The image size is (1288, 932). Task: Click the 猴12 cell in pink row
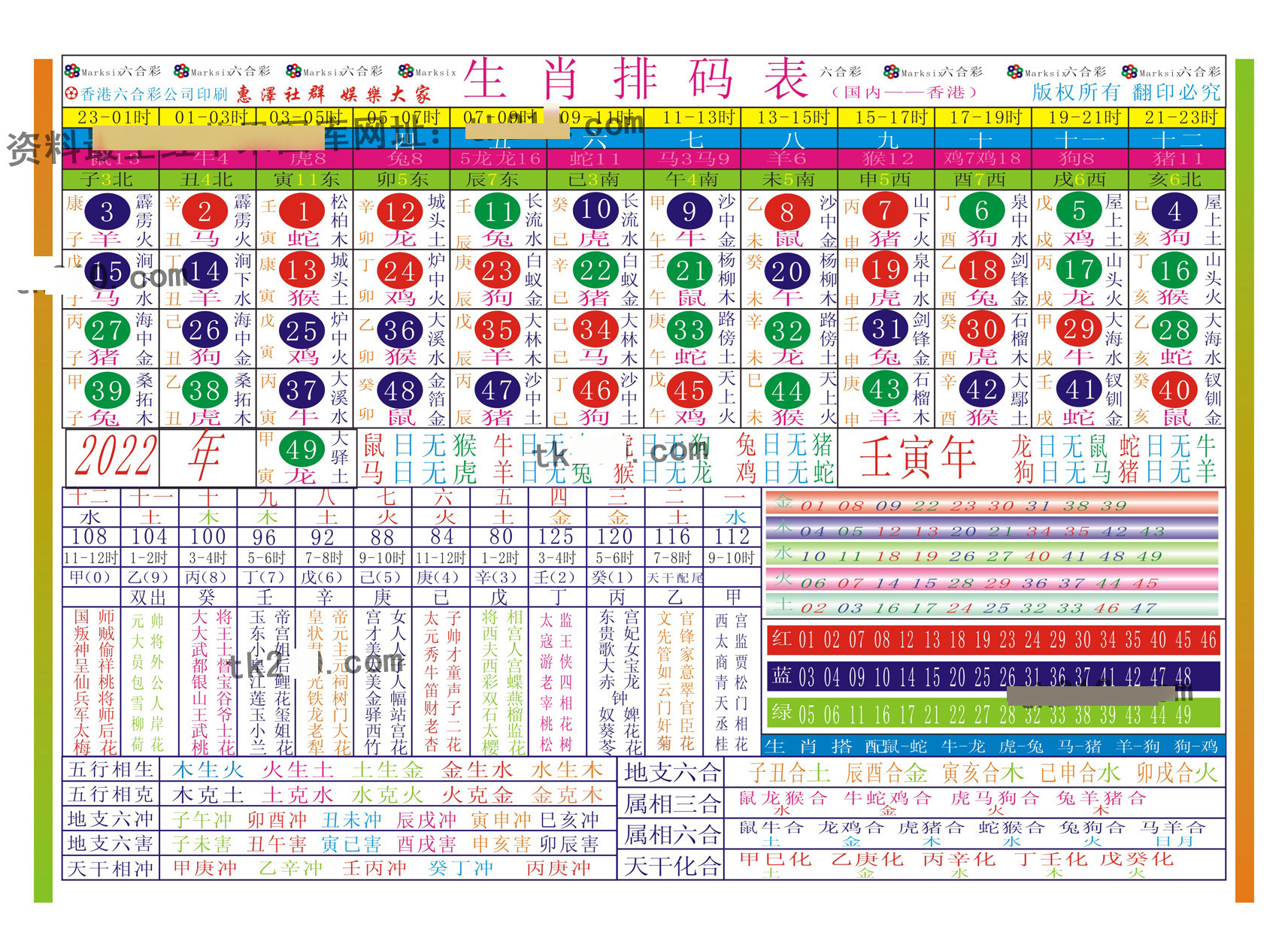pyautogui.click(x=887, y=159)
